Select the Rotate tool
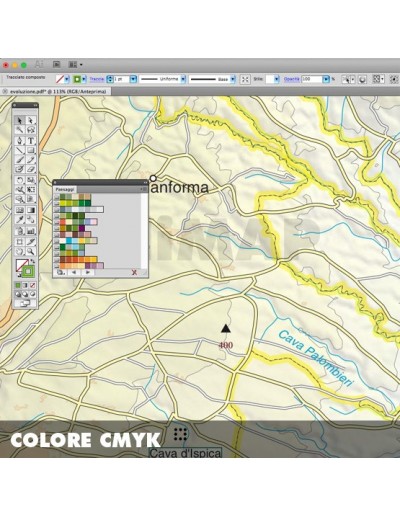 (20, 180)
